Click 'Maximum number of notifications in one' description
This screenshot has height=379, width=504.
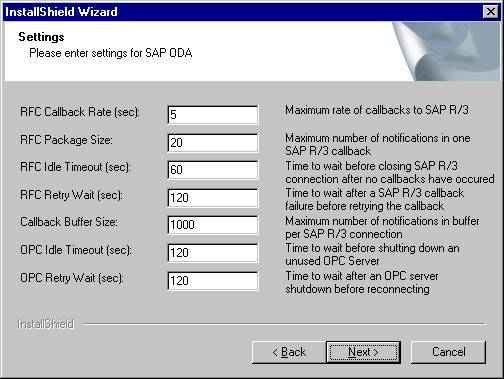tap(378, 138)
